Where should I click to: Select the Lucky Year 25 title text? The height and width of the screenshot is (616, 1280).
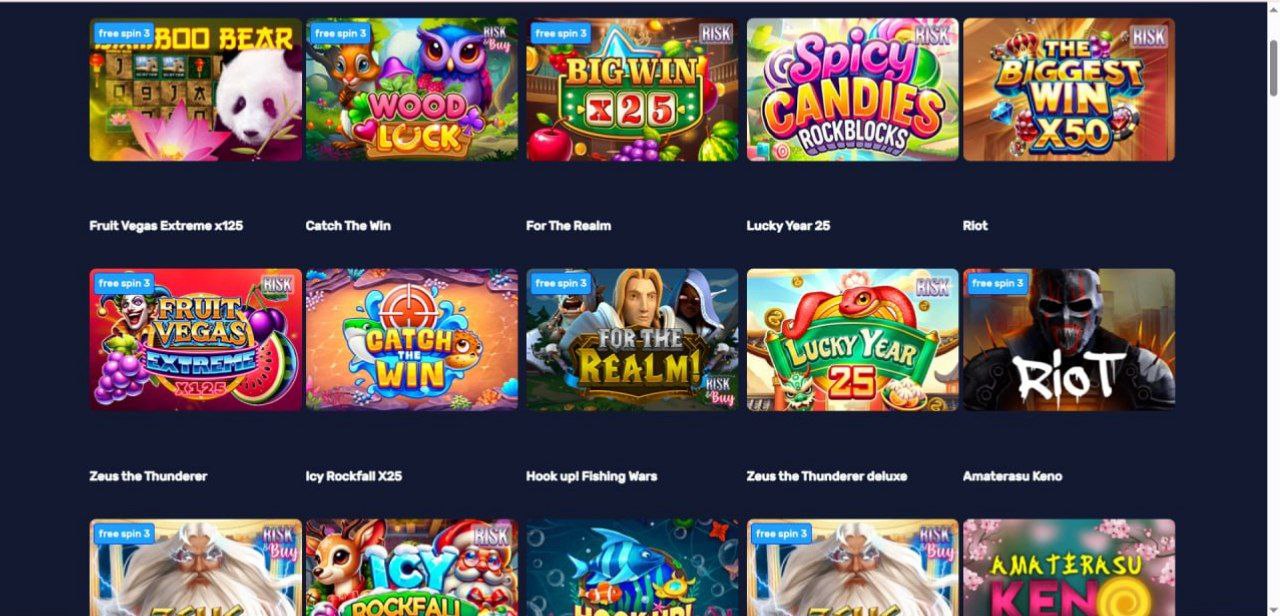(788, 226)
